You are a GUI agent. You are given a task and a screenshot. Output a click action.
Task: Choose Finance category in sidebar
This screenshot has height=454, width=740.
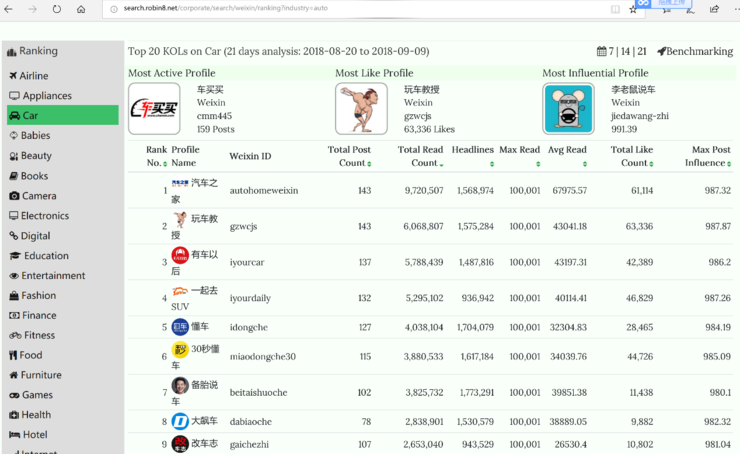[33, 315]
